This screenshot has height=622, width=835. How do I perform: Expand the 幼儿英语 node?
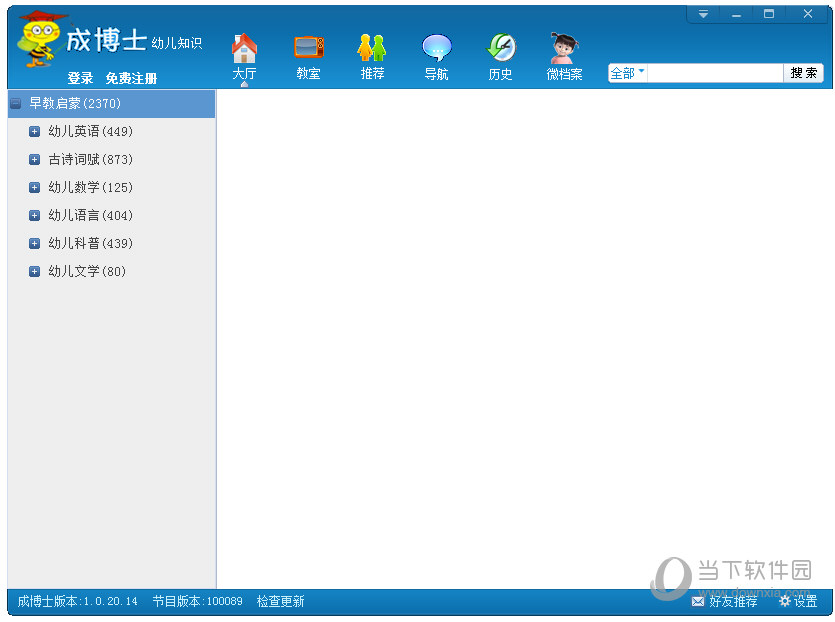[x=35, y=132]
